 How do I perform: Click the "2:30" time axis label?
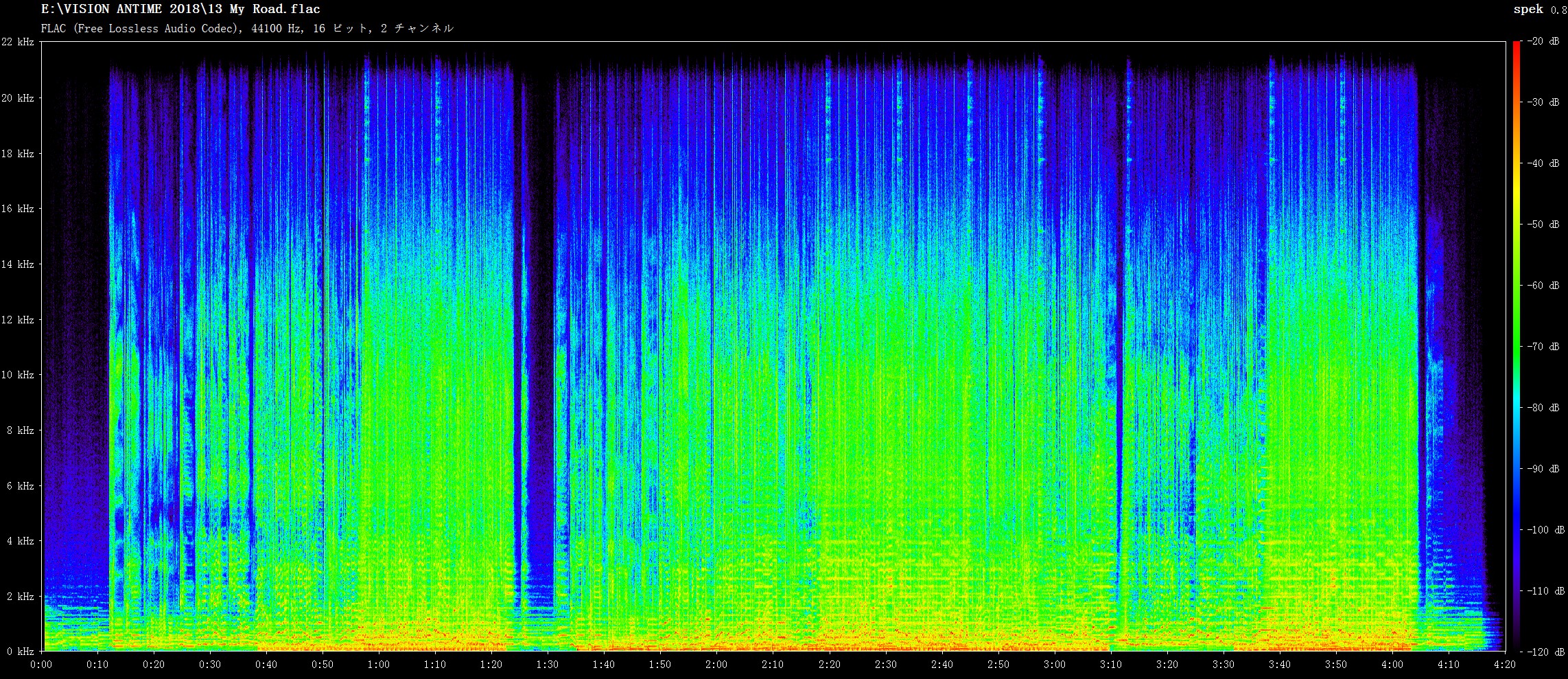click(886, 665)
